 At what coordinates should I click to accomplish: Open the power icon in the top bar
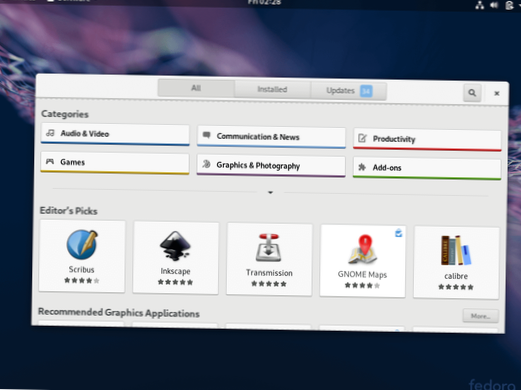tap(509, 5)
